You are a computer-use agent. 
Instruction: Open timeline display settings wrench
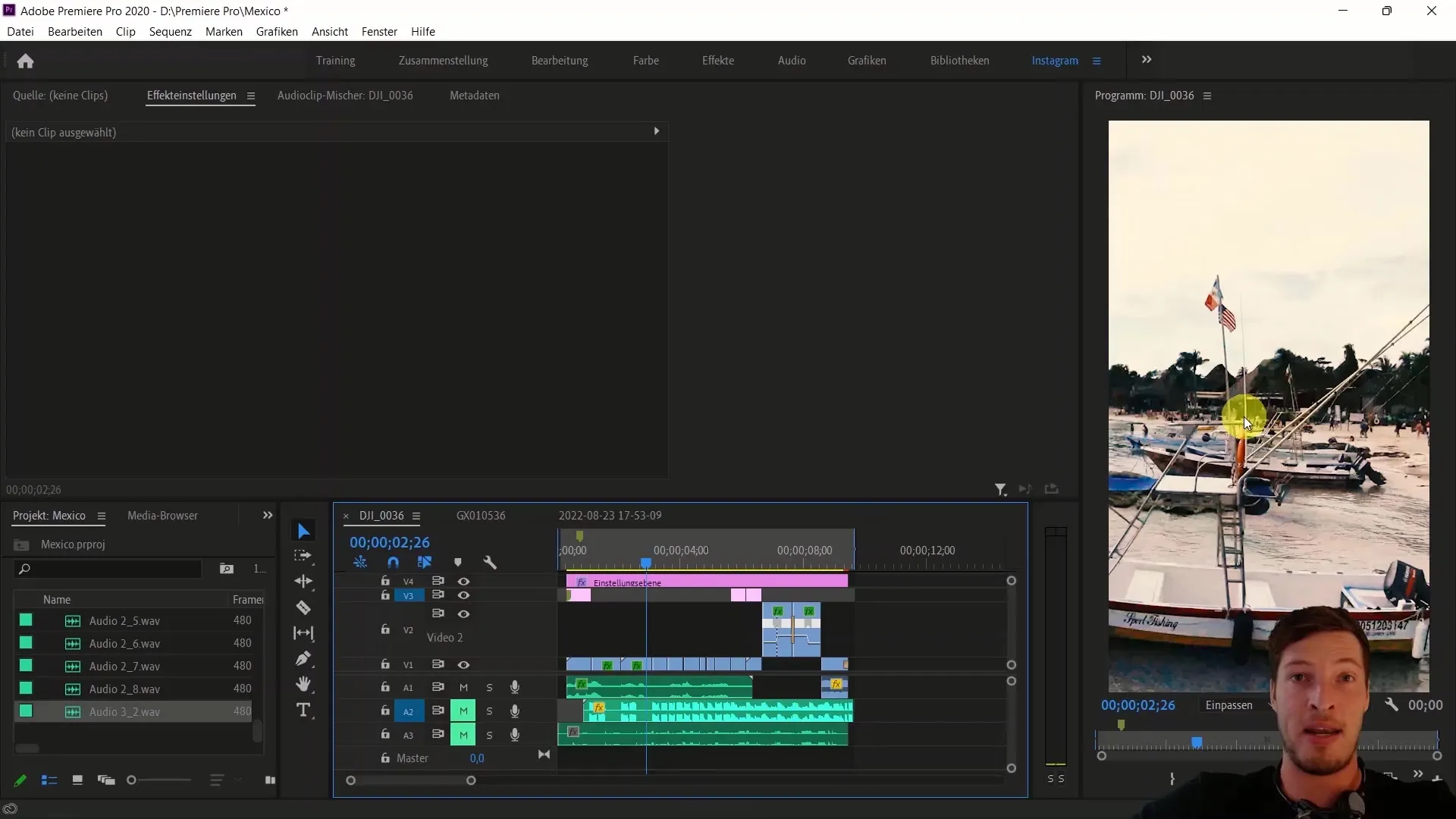click(x=490, y=563)
